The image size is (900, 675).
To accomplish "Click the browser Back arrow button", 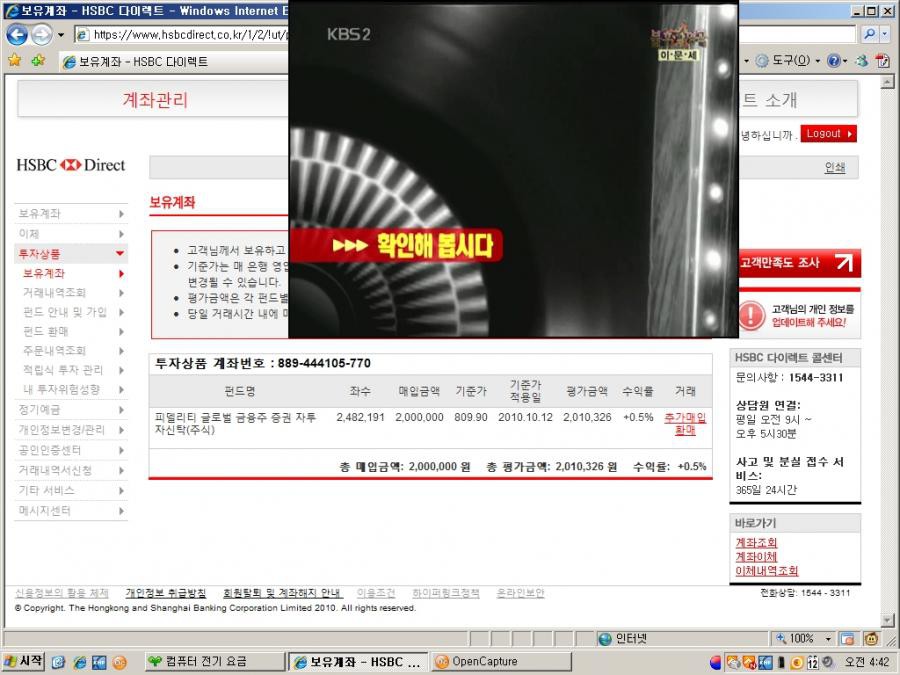I will [17, 35].
